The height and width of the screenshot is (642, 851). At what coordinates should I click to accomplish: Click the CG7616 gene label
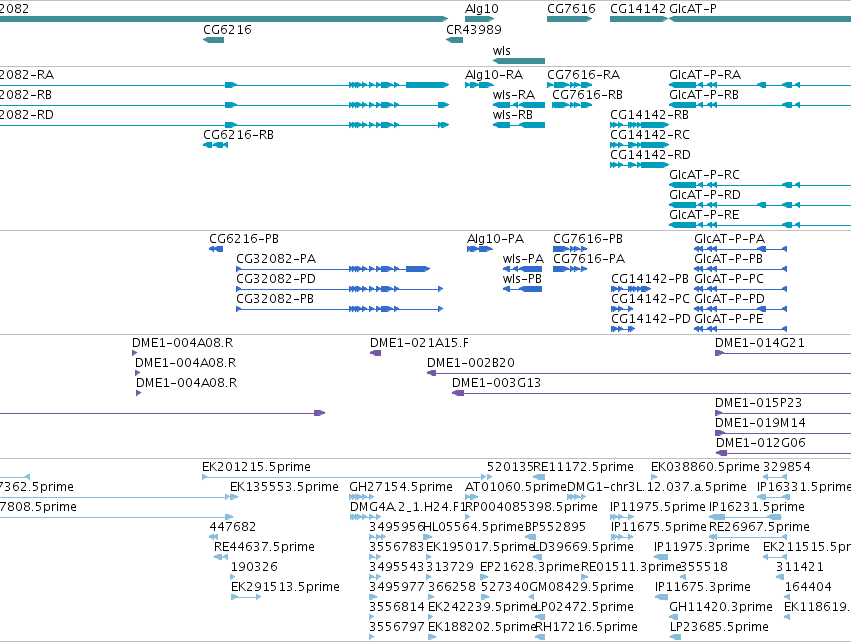(571, 9)
